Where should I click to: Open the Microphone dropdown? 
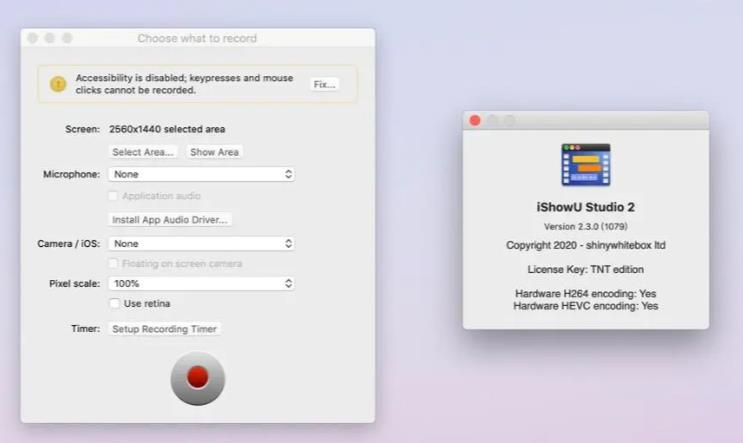pyautogui.click(x=202, y=174)
